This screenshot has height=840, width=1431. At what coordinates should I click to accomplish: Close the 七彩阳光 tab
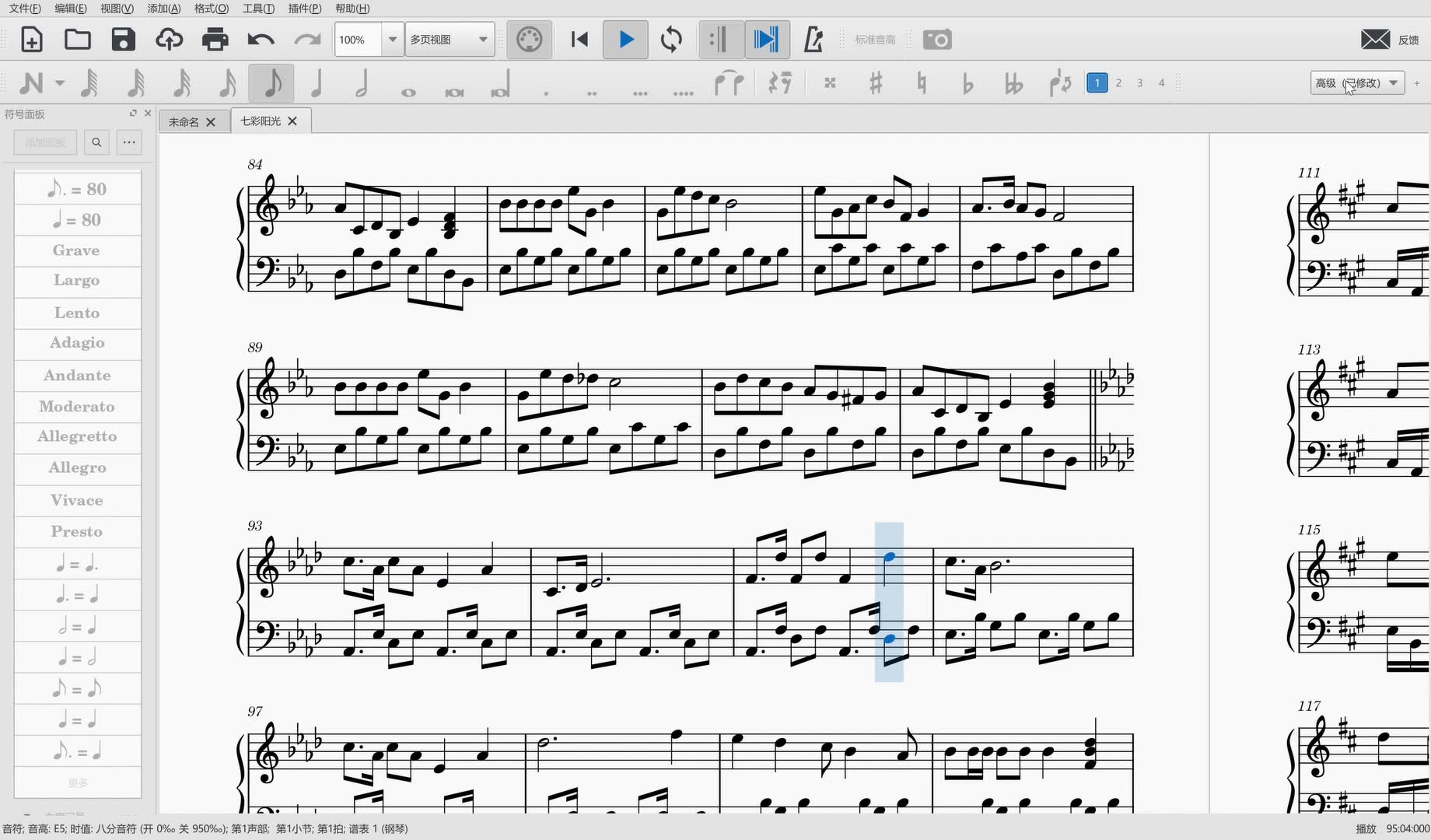click(292, 121)
